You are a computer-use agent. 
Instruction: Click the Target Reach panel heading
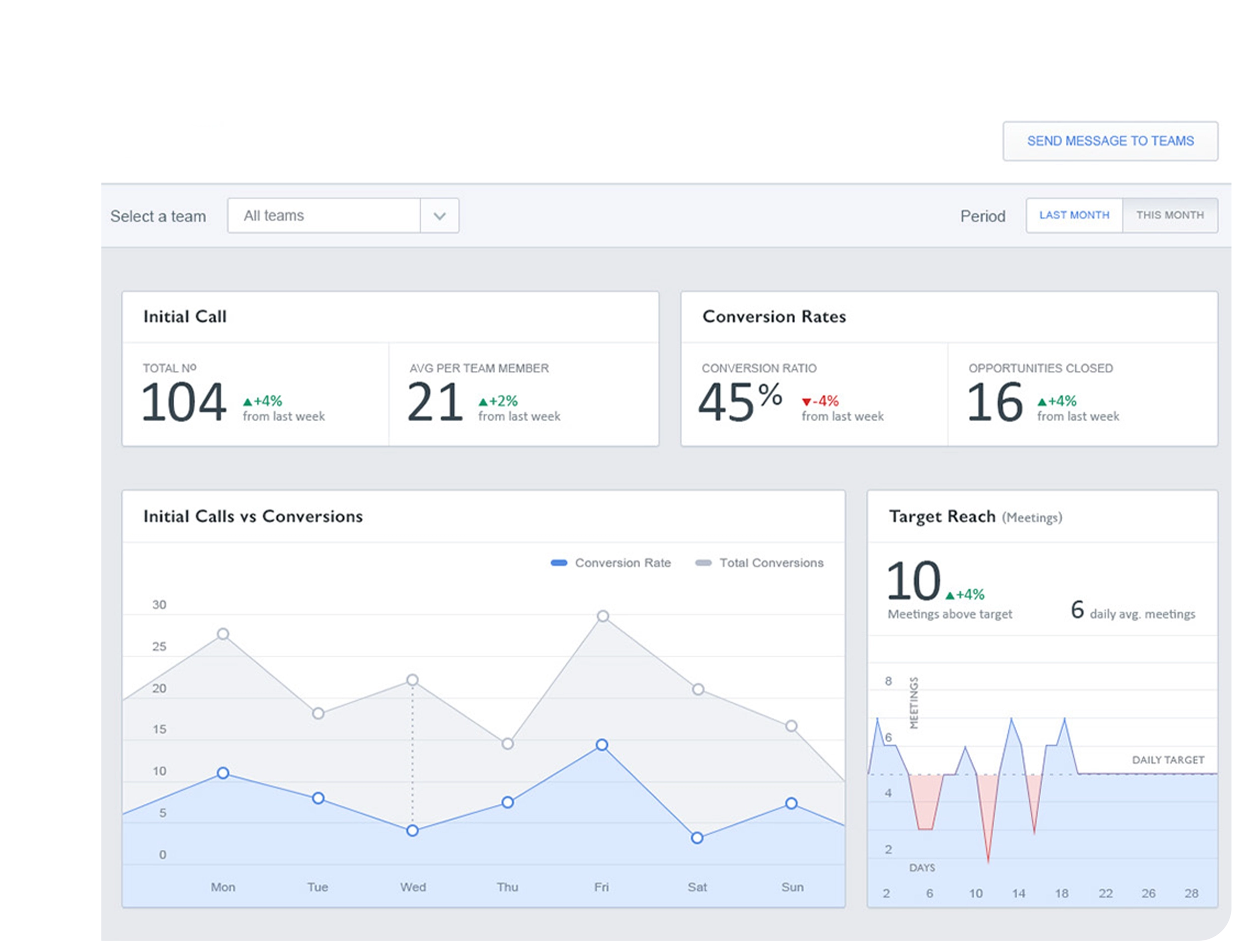pyautogui.click(x=942, y=516)
